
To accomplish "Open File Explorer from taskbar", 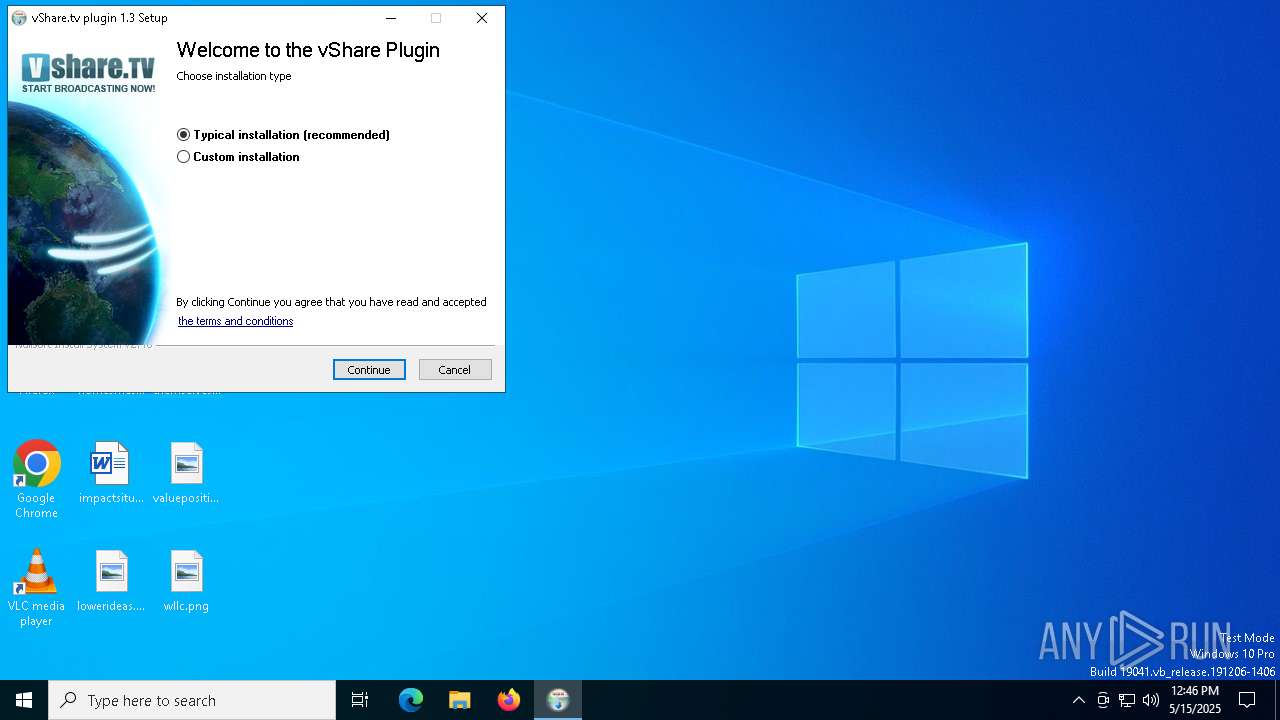I will (x=460, y=700).
